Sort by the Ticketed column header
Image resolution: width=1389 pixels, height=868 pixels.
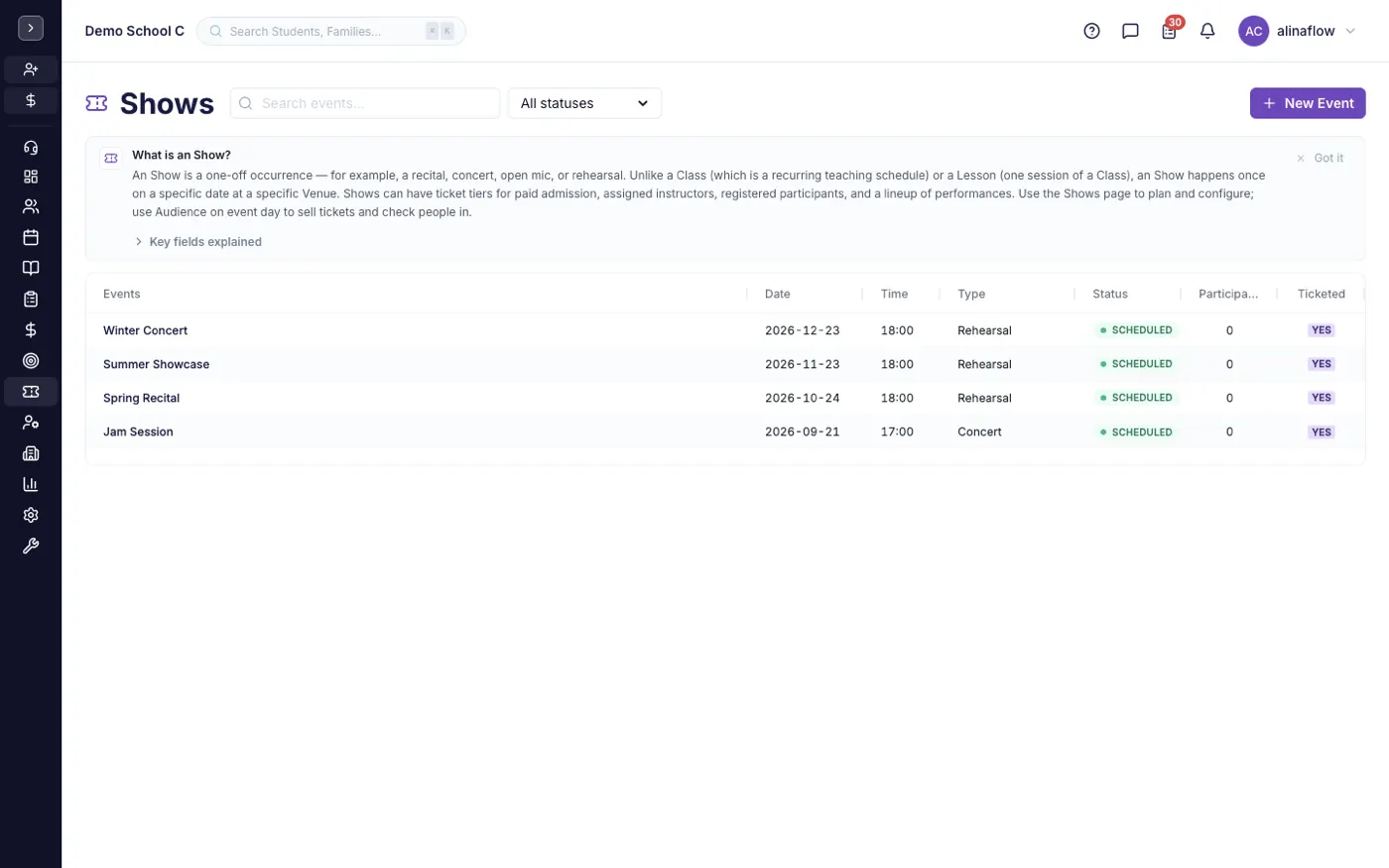1322,294
